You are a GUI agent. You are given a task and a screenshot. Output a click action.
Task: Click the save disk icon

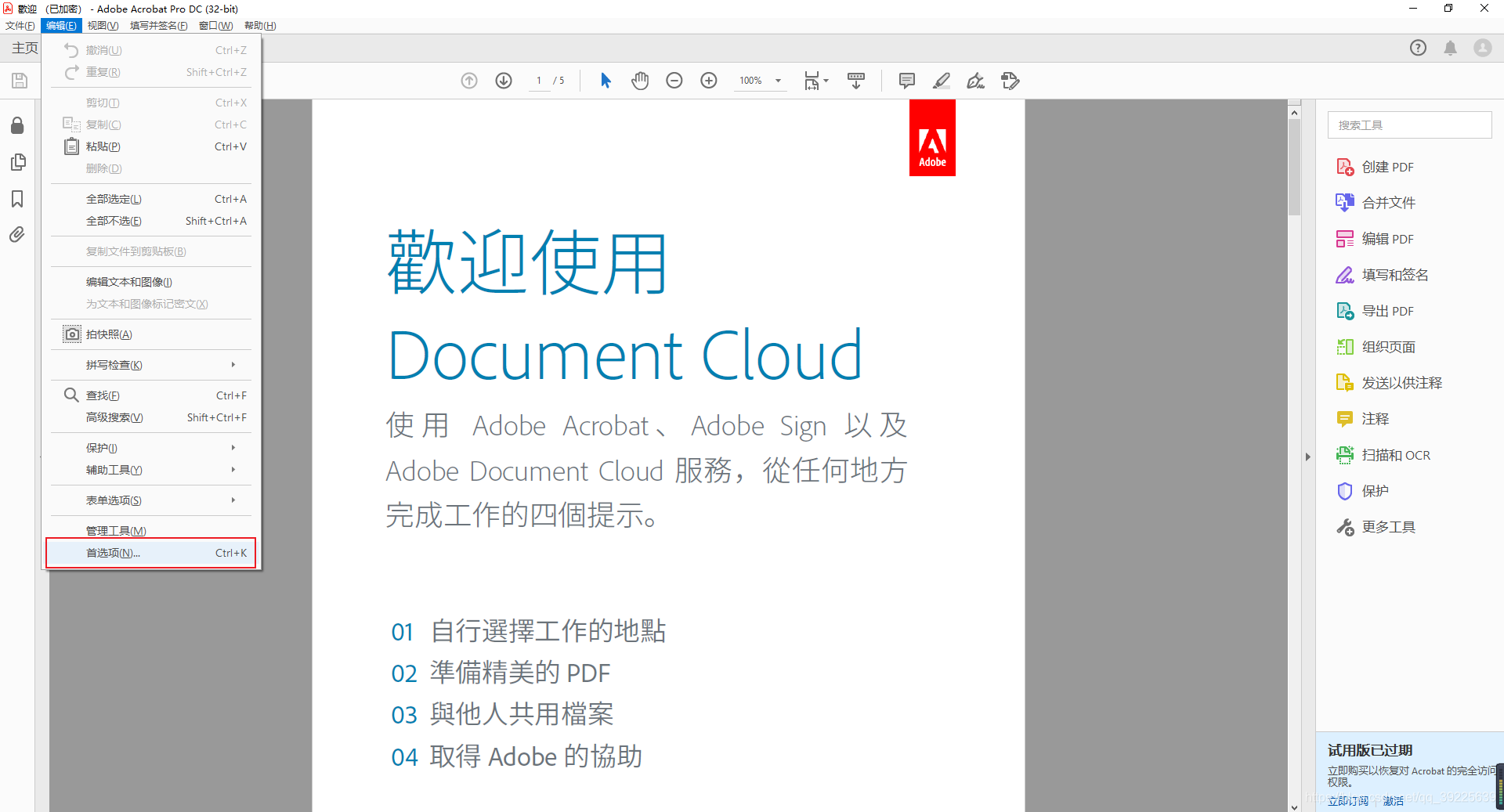(20, 81)
